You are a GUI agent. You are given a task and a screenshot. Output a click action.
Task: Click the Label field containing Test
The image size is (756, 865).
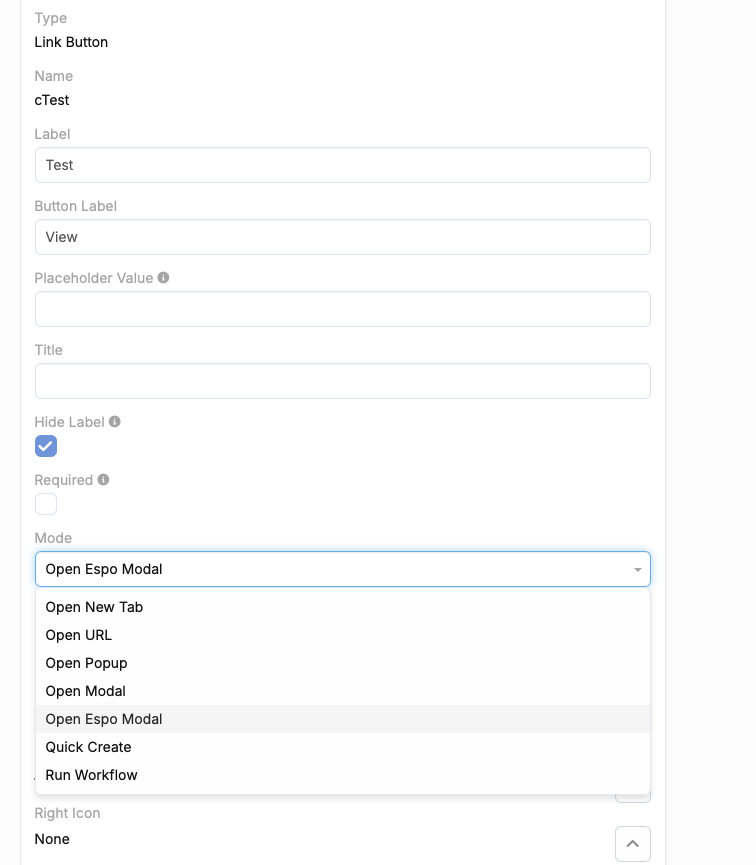(x=342, y=165)
